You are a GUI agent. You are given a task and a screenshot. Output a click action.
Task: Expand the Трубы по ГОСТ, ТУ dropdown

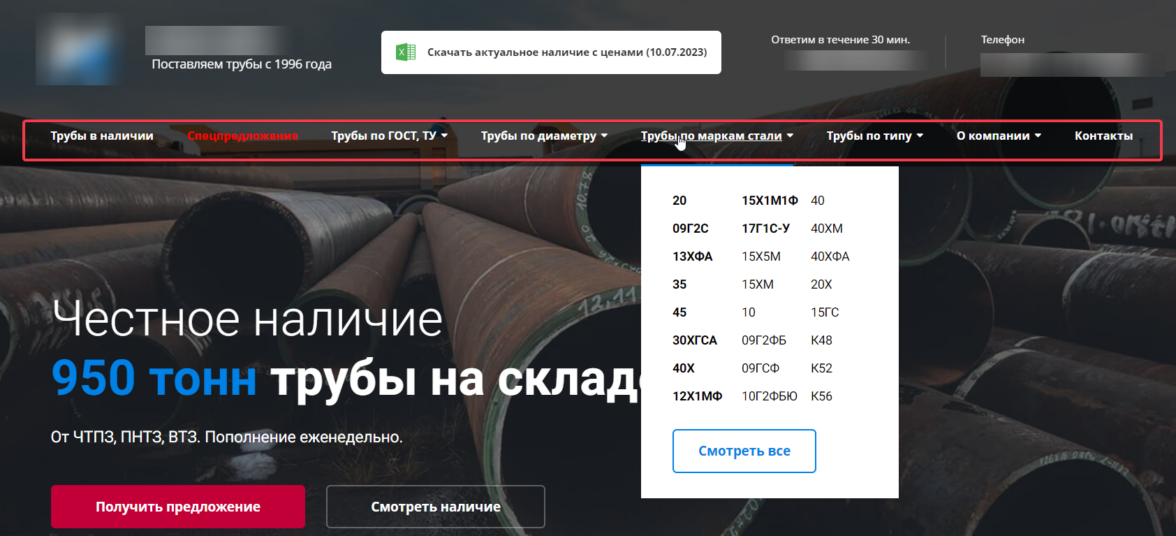pyautogui.click(x=389, y=136)
